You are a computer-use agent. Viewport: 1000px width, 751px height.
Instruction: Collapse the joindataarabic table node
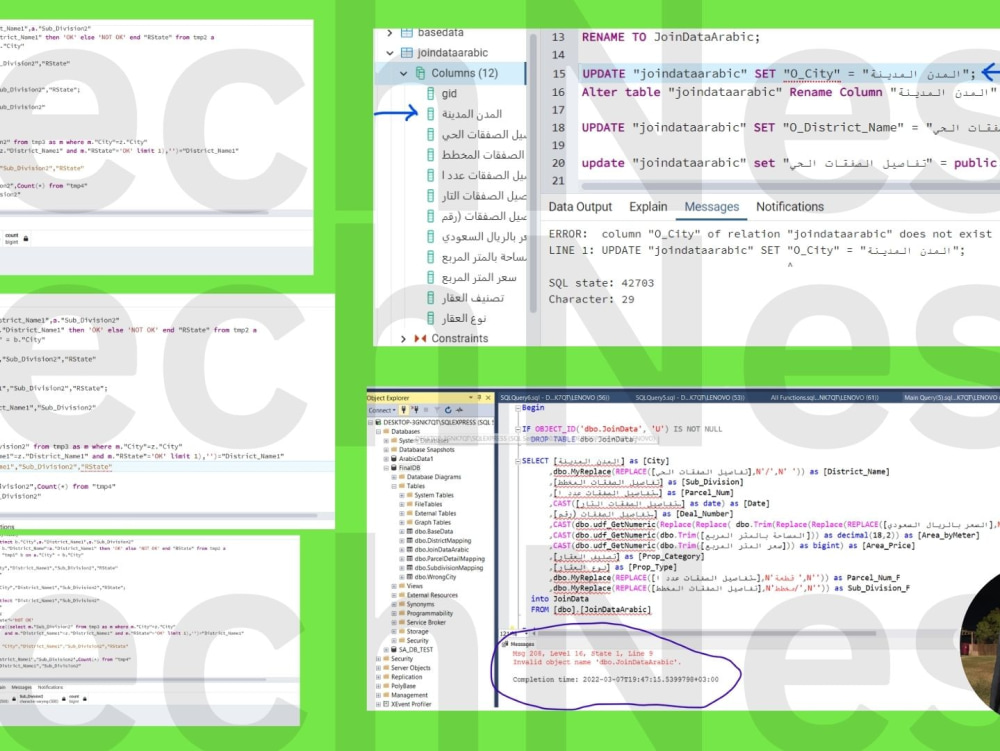(x=390, y=53)
